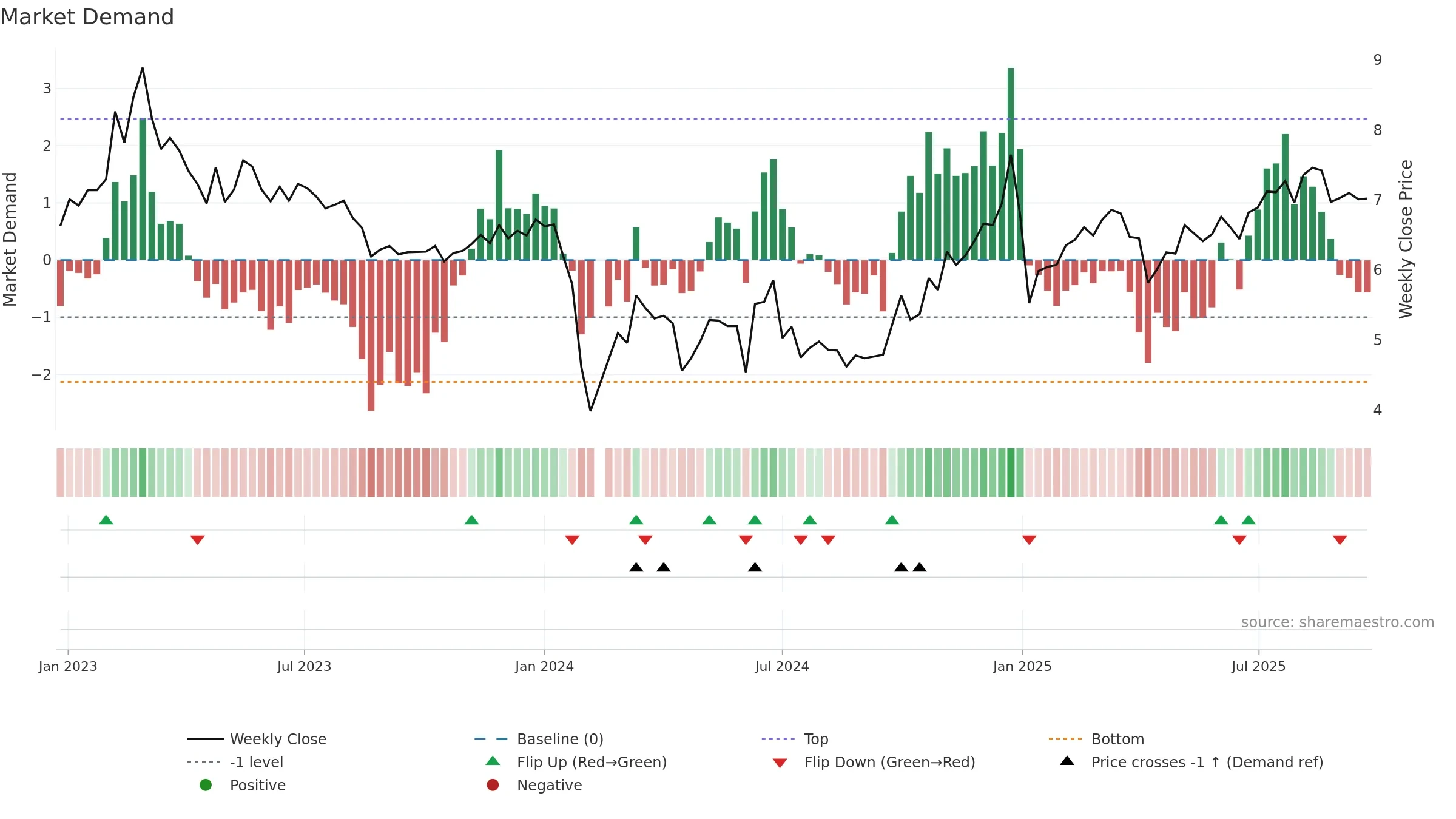Click the -1 level legend entry
Screen dimensions: 1456x819
click(235, 762)
